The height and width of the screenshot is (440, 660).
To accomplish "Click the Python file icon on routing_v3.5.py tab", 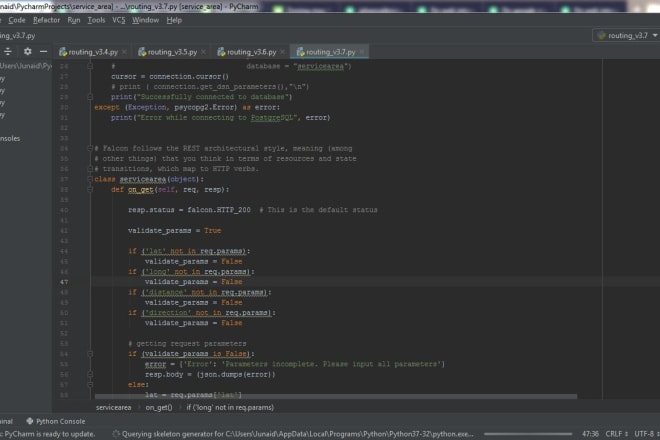I will pyautogui.click(x=142, y=52).
